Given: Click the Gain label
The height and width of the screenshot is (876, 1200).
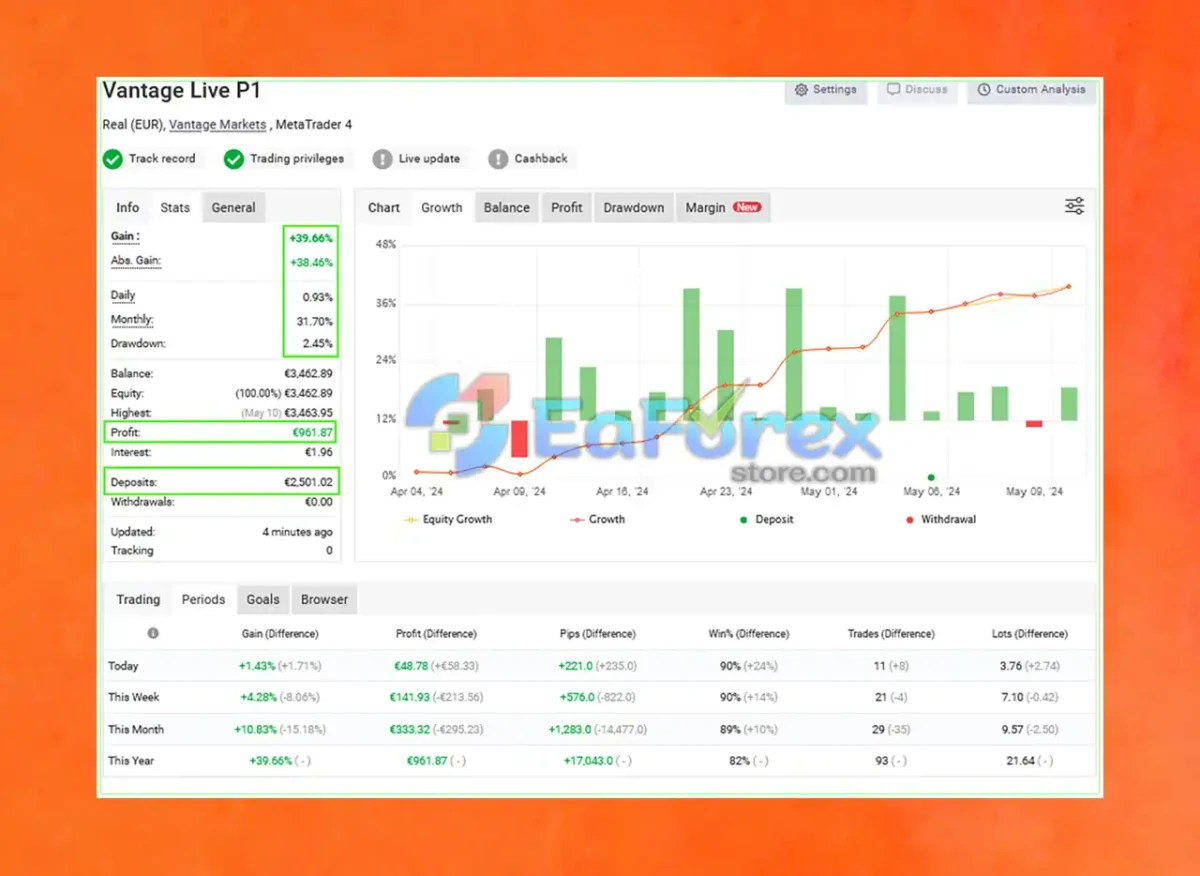Looking at the screenshot, I should [x=124, y=237].
